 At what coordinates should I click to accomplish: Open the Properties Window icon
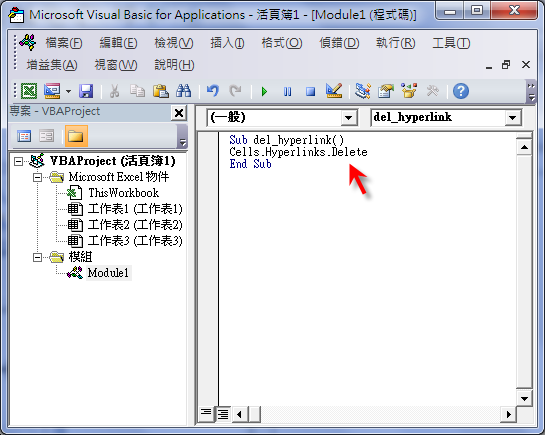386,91
